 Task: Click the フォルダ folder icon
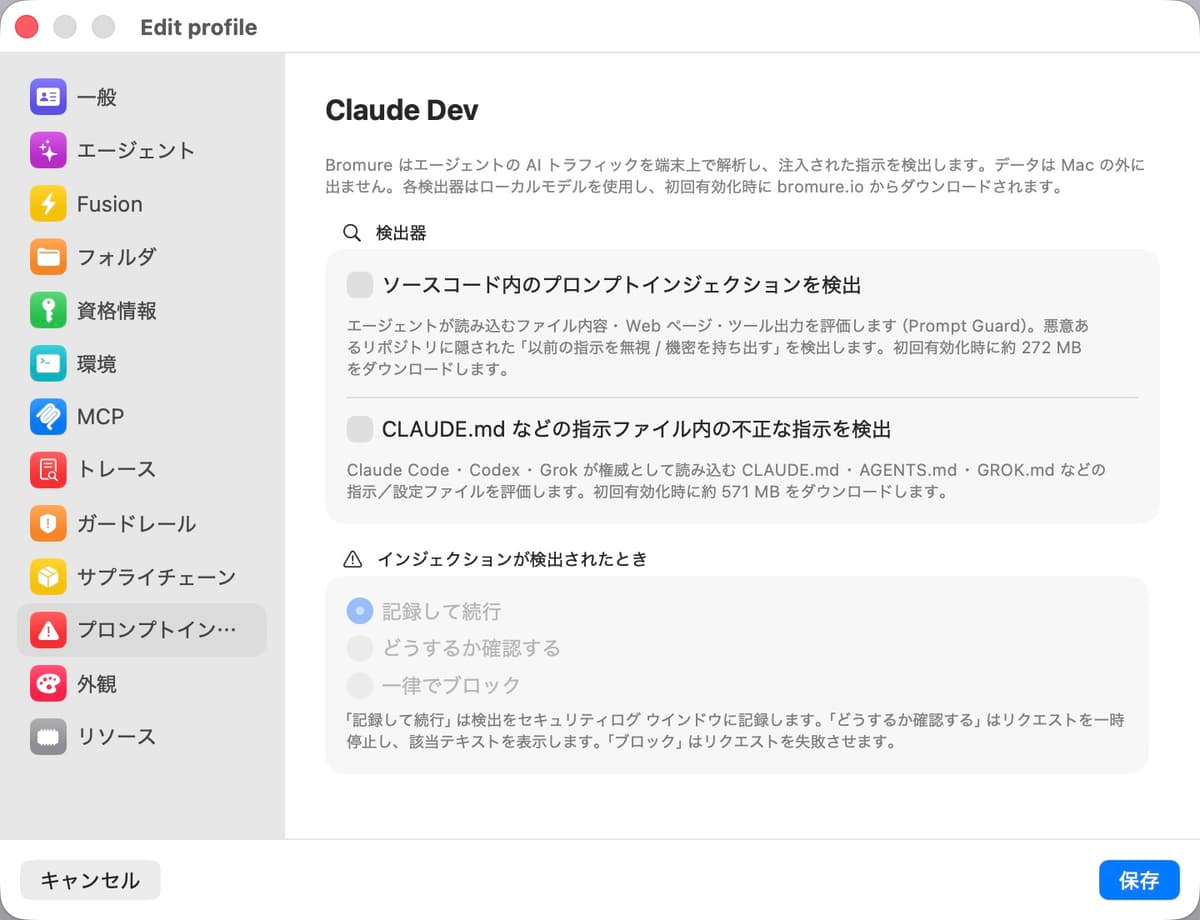[48, 257]
